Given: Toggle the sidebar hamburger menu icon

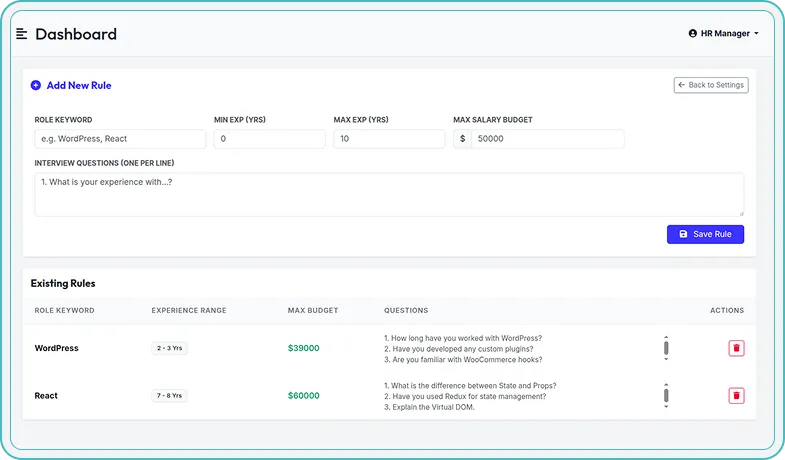Looking at the screenshot, I should [x=22, y=34].
